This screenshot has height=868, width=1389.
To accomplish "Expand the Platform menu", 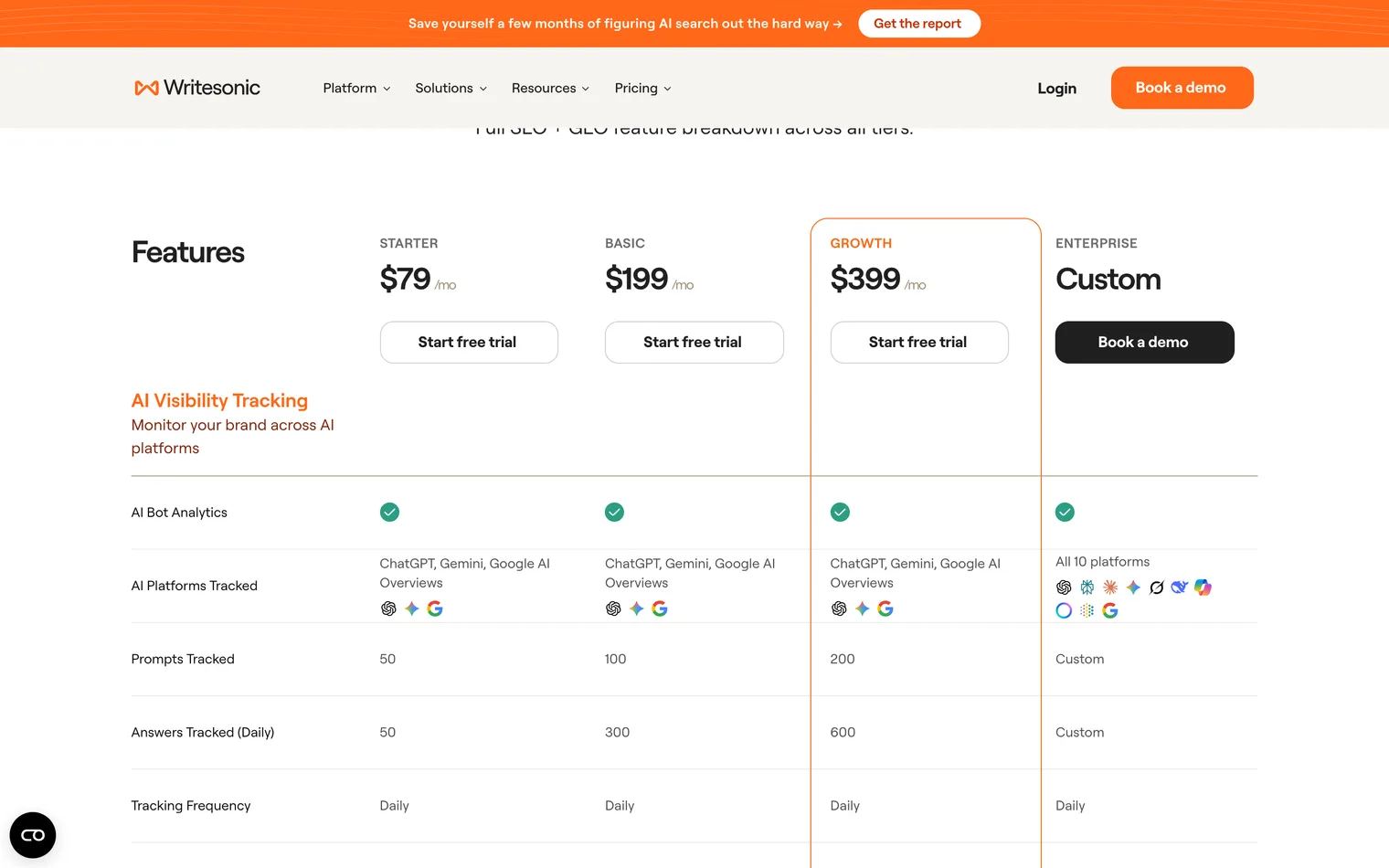I will 356,89.
